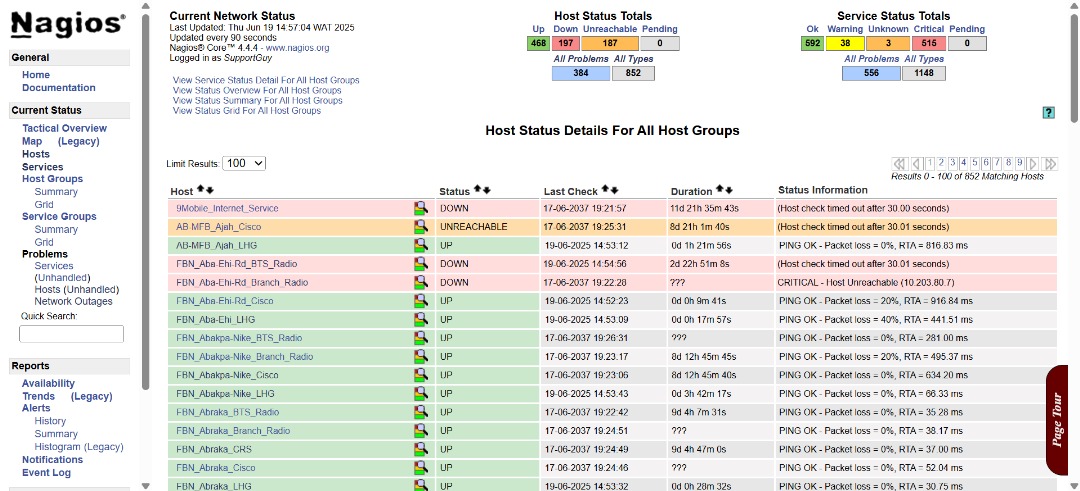Sort Last Check ascending with up arrow
This screenshot has height=491, width=1080.
click(604, 190)
